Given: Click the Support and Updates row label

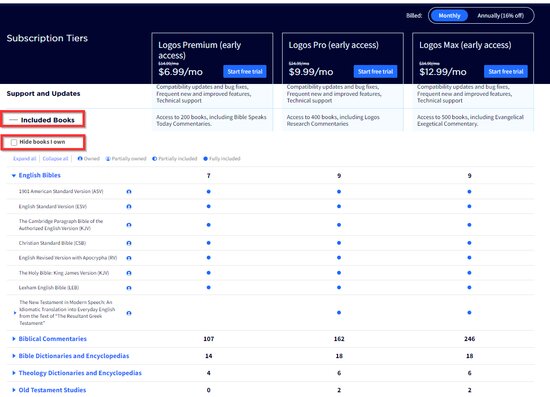Looking at the screenshot, I should 43,94.
